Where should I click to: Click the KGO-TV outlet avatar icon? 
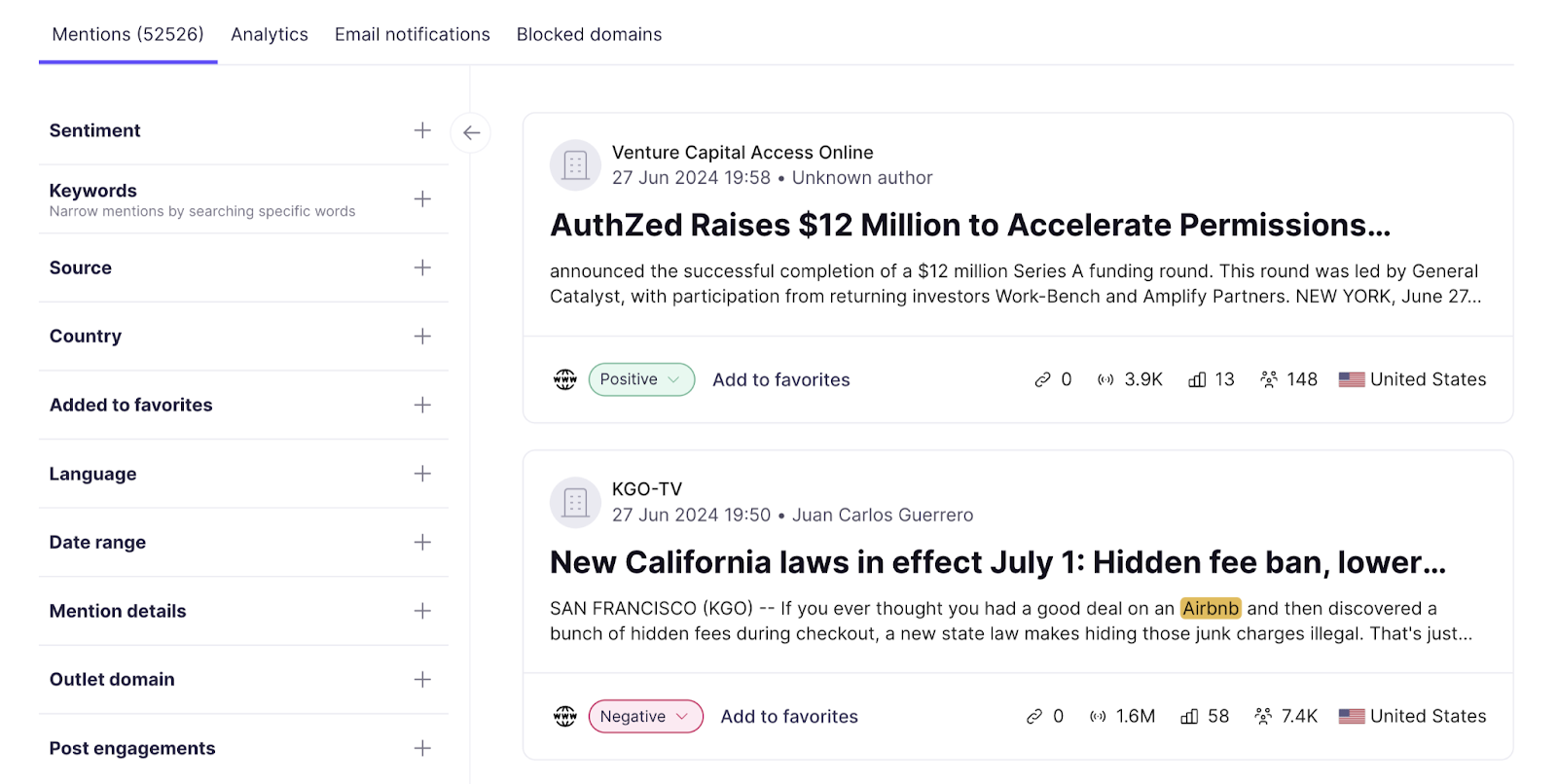click(x=576, y=502)
